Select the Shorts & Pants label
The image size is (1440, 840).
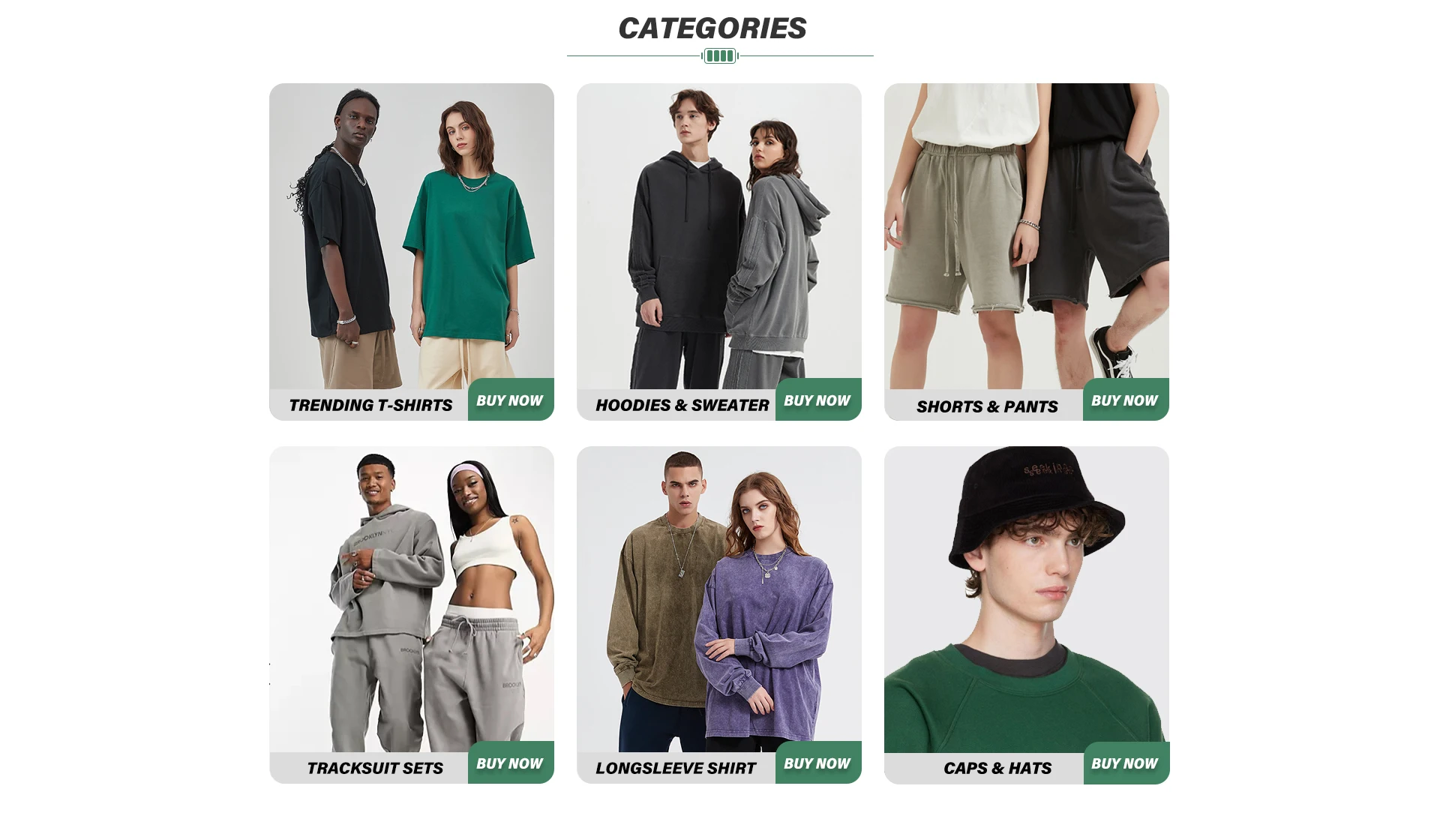(987, 406)
